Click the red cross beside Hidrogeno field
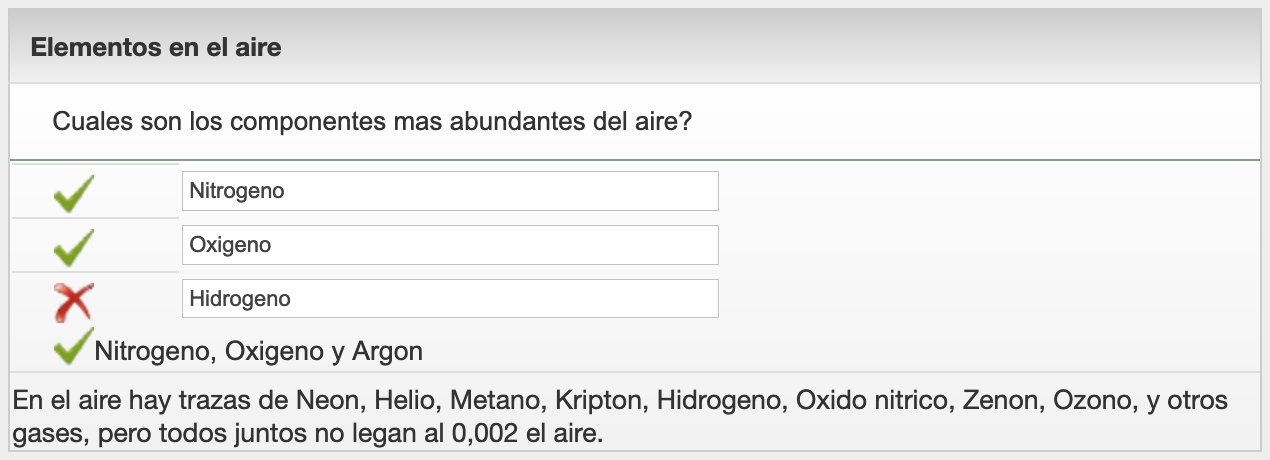Screen dimensions: 1270x460 74,300
